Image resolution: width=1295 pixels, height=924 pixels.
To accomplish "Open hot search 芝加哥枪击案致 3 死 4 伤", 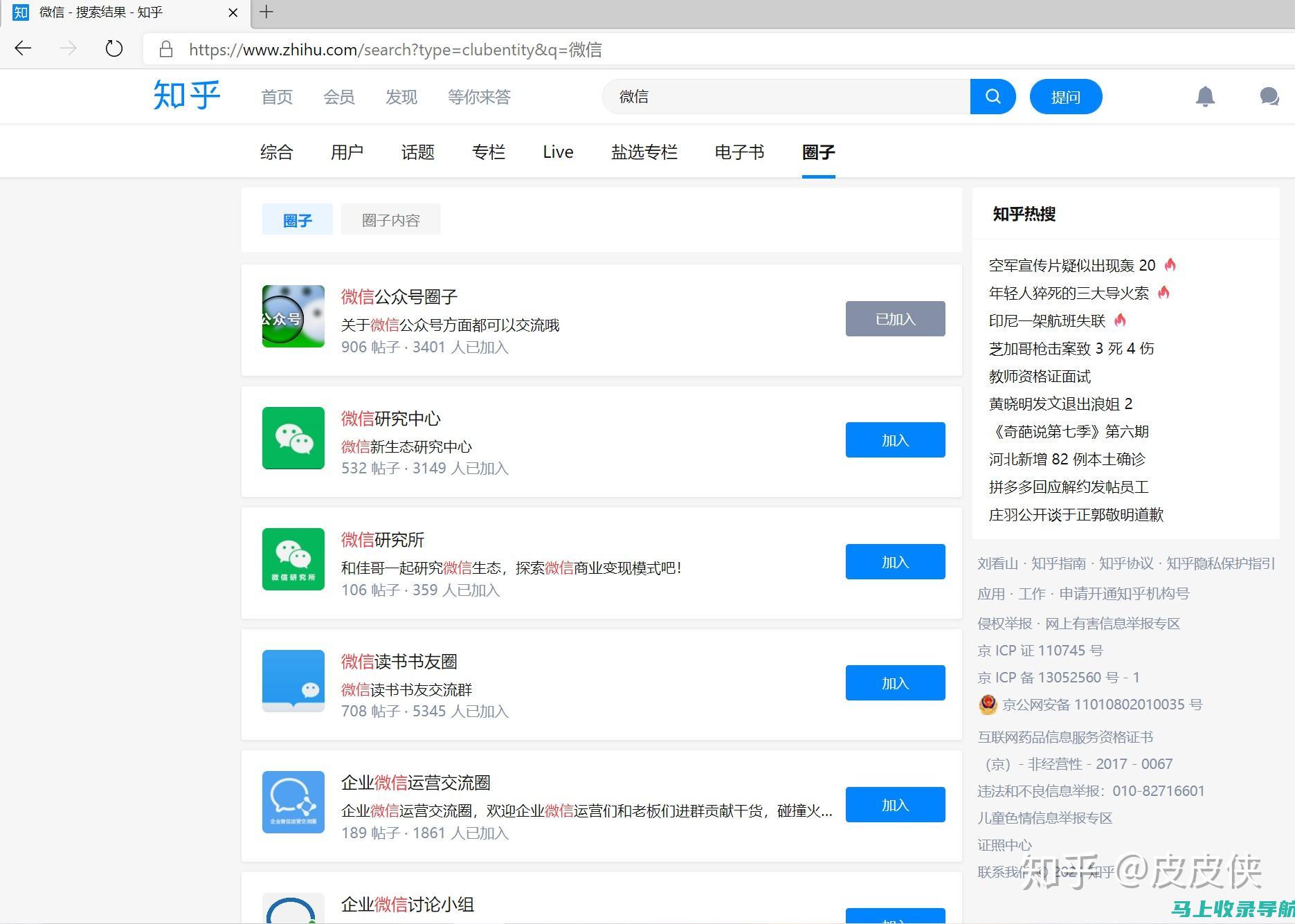I will click(x=1071, y=348).
